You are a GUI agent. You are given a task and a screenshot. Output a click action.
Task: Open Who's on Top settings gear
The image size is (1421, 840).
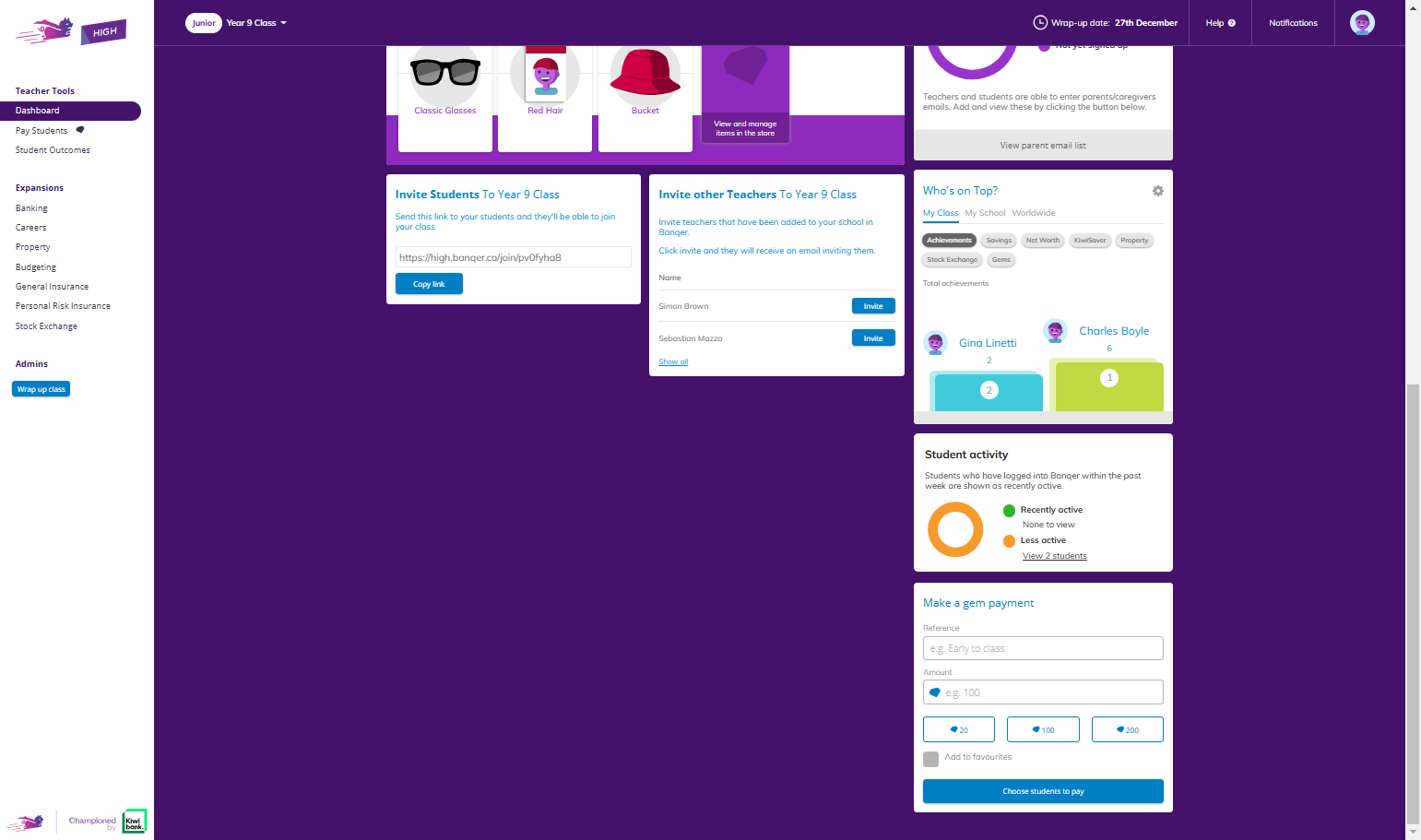pyautogui.click(x=1158, y=191)
